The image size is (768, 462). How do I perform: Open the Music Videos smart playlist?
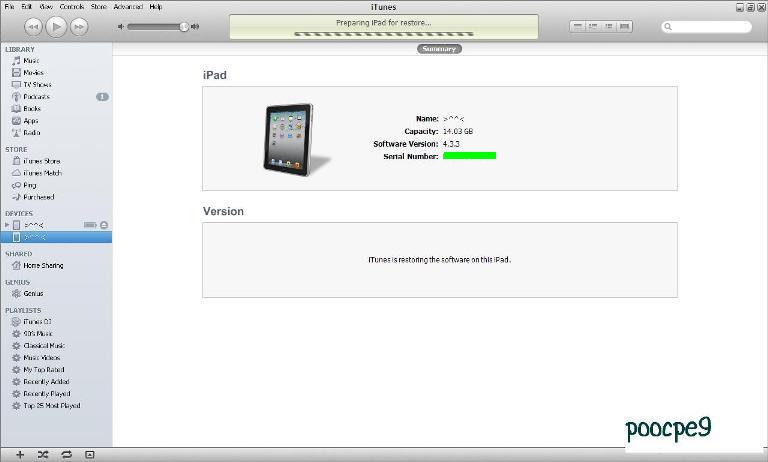(42, 358)
